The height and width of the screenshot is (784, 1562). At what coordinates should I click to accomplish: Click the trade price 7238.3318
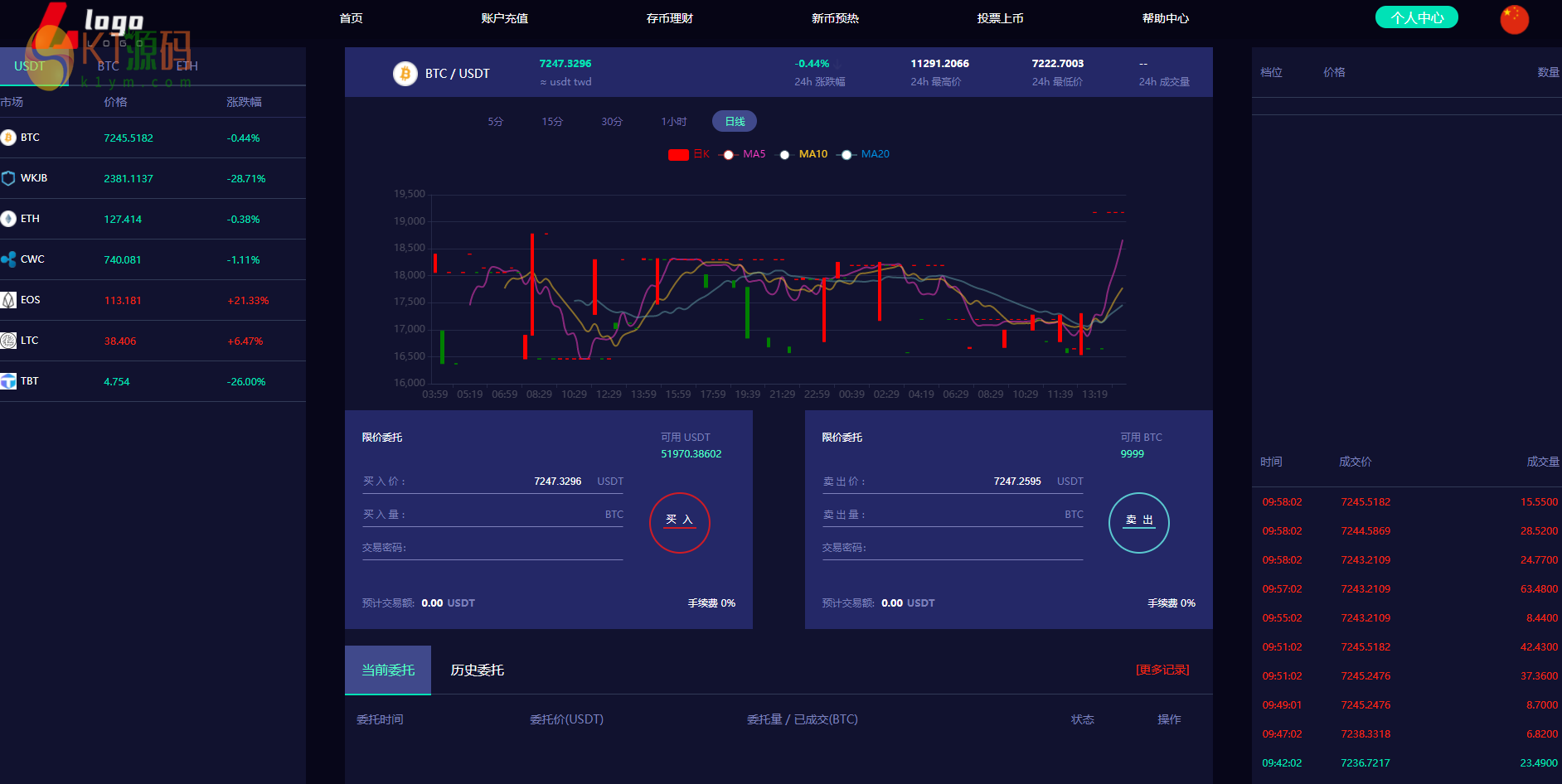click(x=1366, y=734)
